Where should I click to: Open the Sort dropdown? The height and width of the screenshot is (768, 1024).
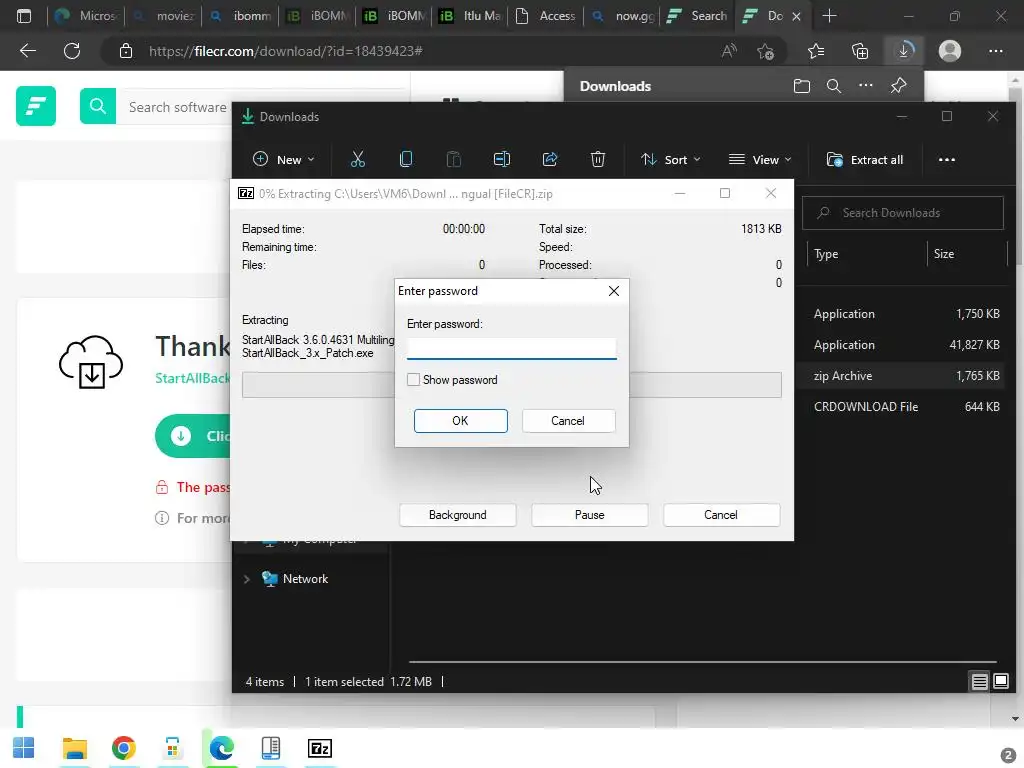[670, 159]
